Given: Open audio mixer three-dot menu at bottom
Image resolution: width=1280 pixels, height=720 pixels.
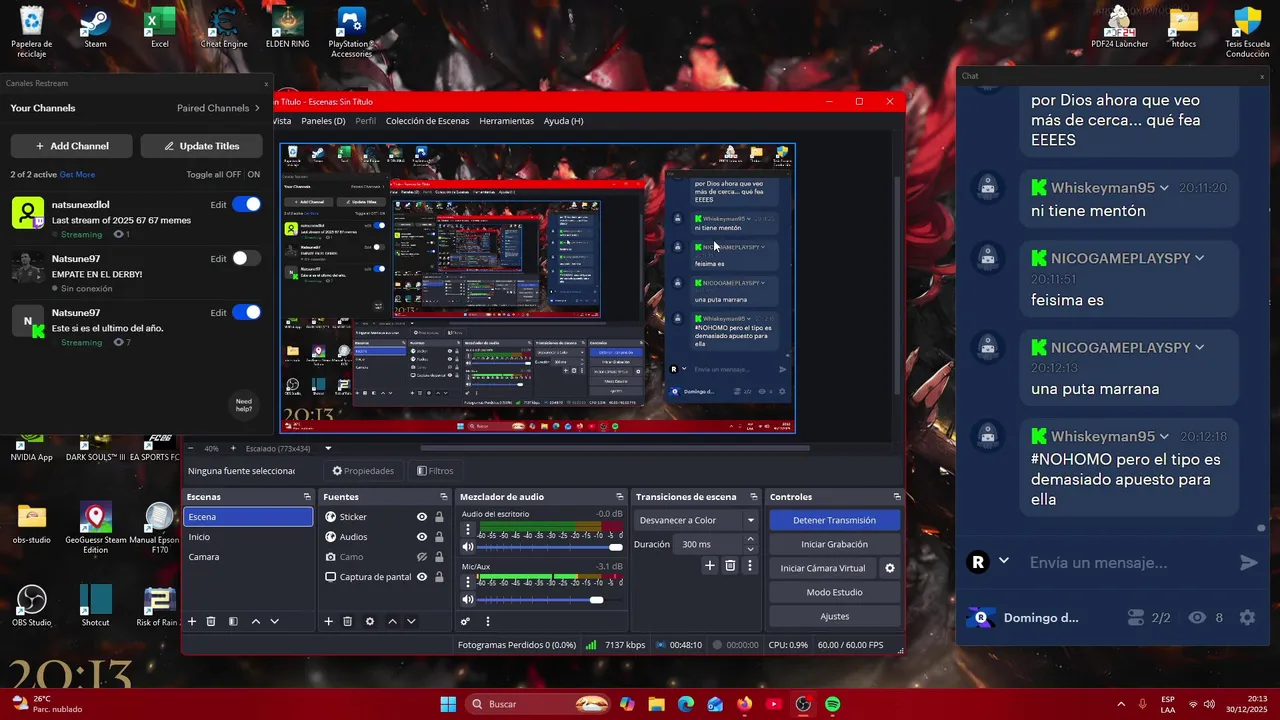Looking at the screenshot, I should [x=488, y=621].
